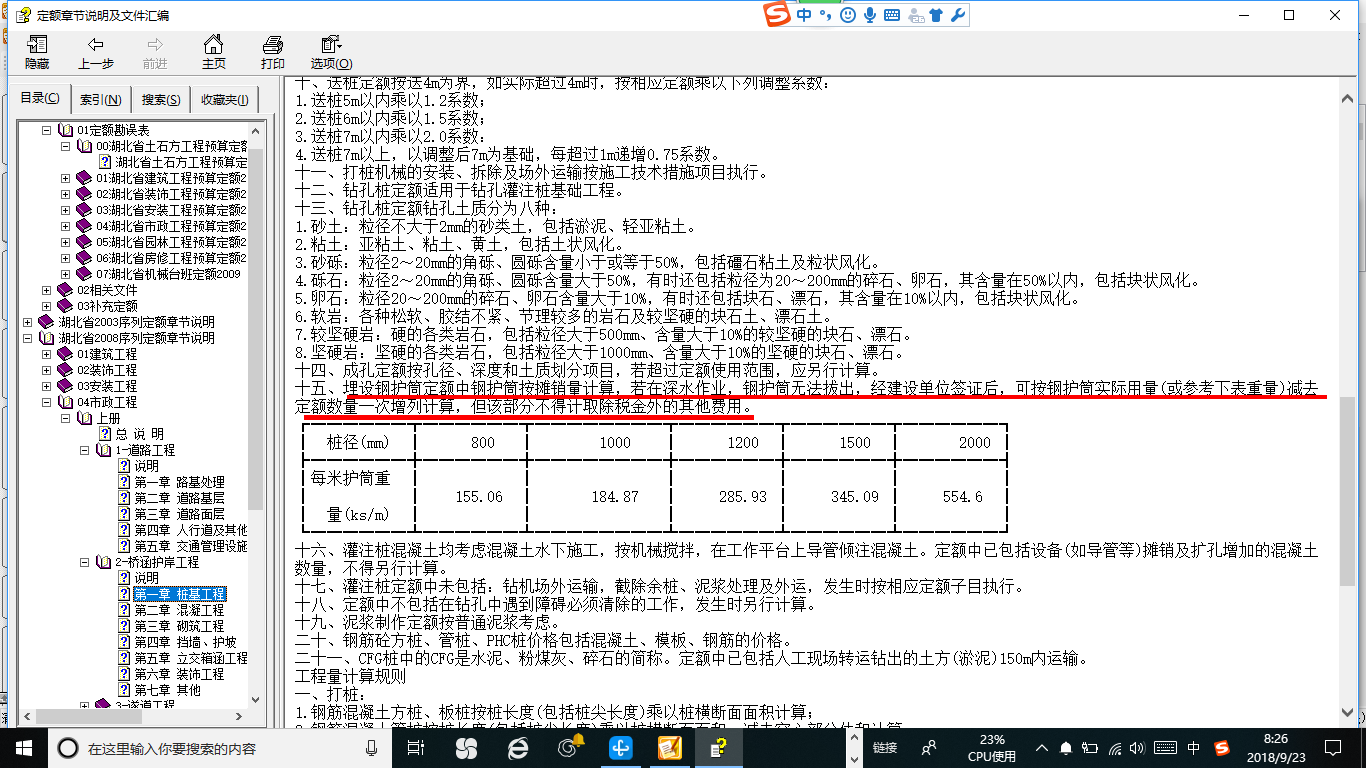1366x768 pixels.
Task: Go back with the 上一步 toolbar button
Action: 95,52
